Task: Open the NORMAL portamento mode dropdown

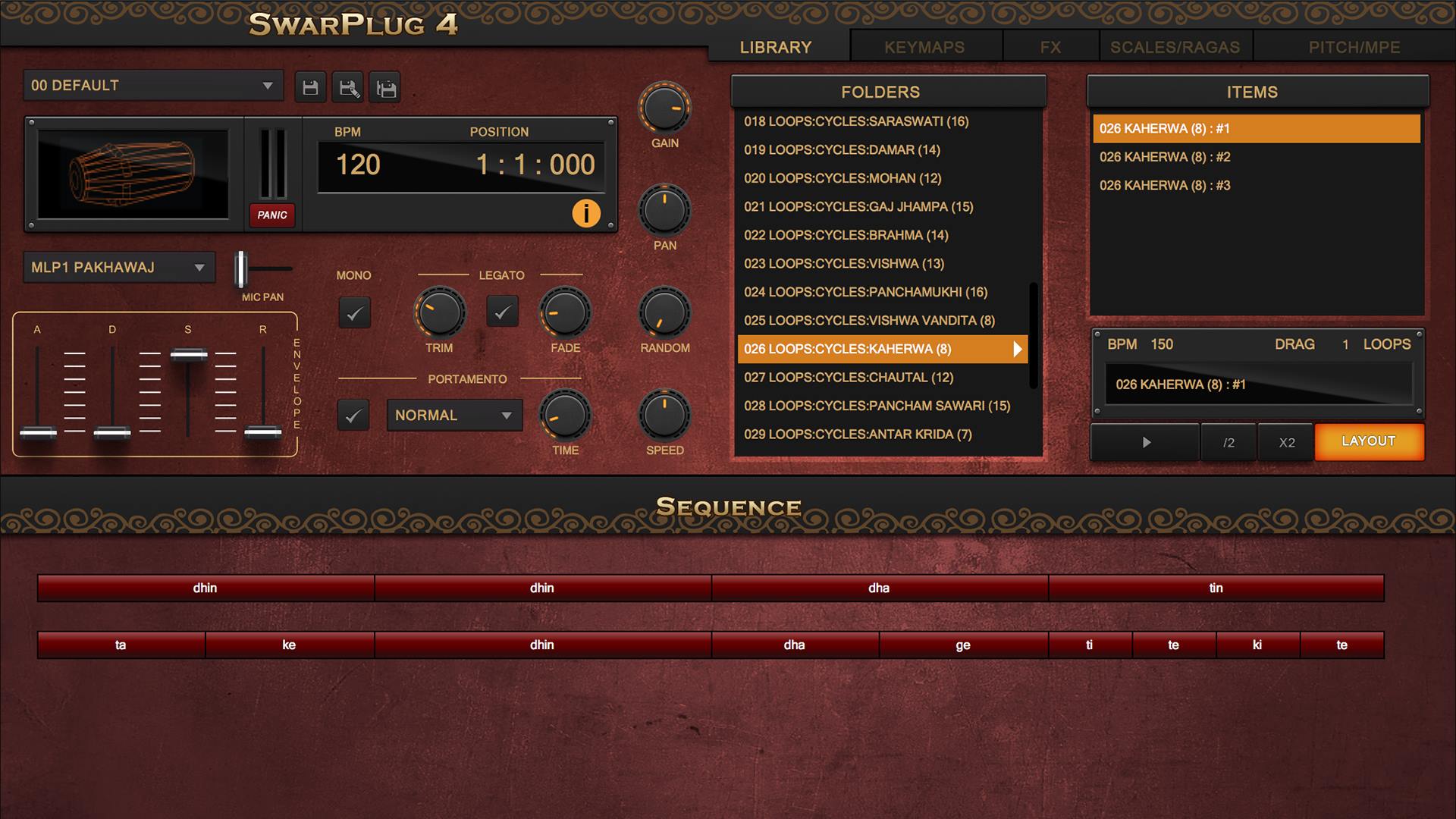Action: point(454,416)
